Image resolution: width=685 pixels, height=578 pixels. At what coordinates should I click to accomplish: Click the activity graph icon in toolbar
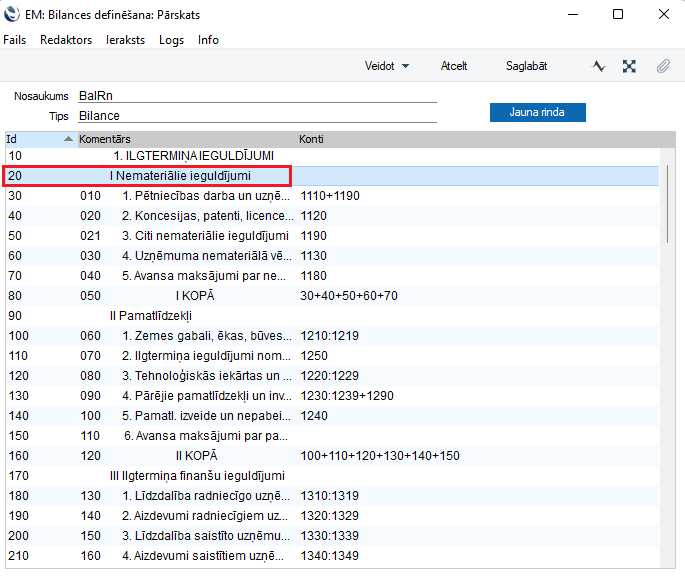click(x=599, y=66)
